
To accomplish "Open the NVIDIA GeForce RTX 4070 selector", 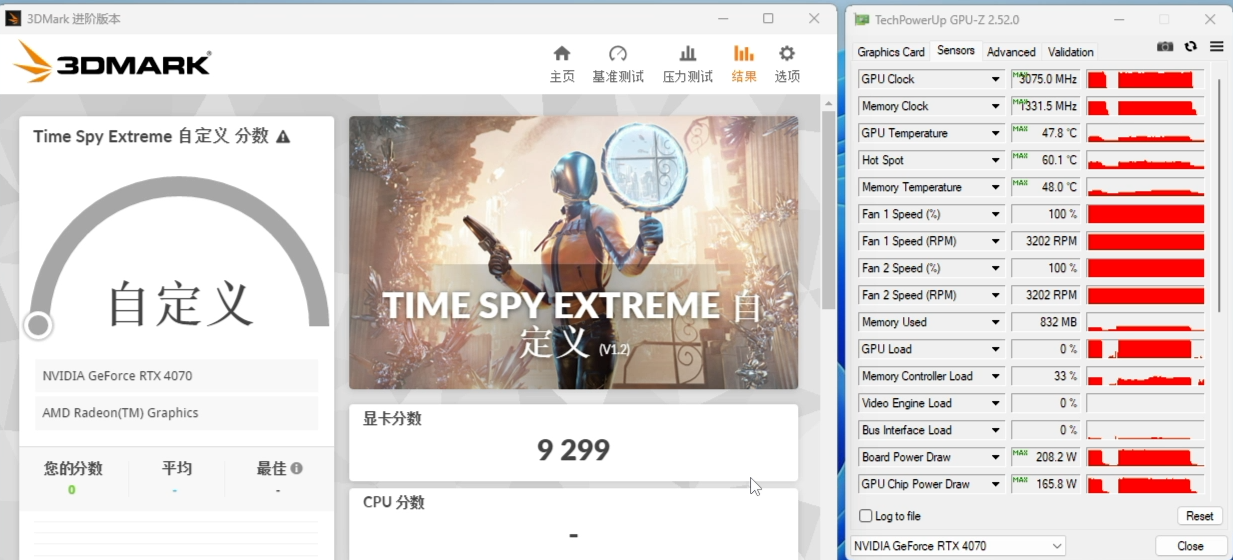I will click(x=957, y=546).
